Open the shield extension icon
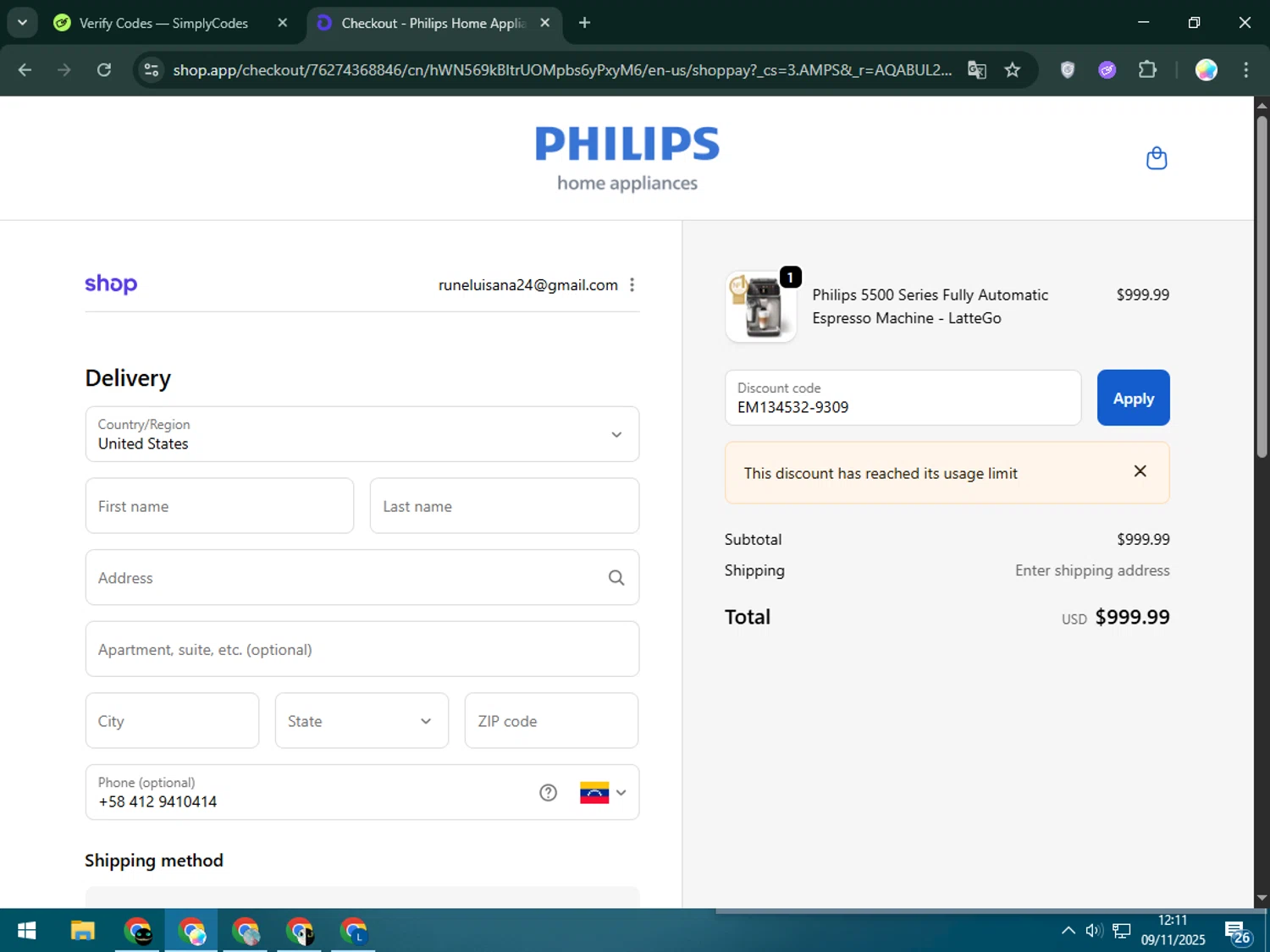The image size is (1270, 952). [1068, 70]
